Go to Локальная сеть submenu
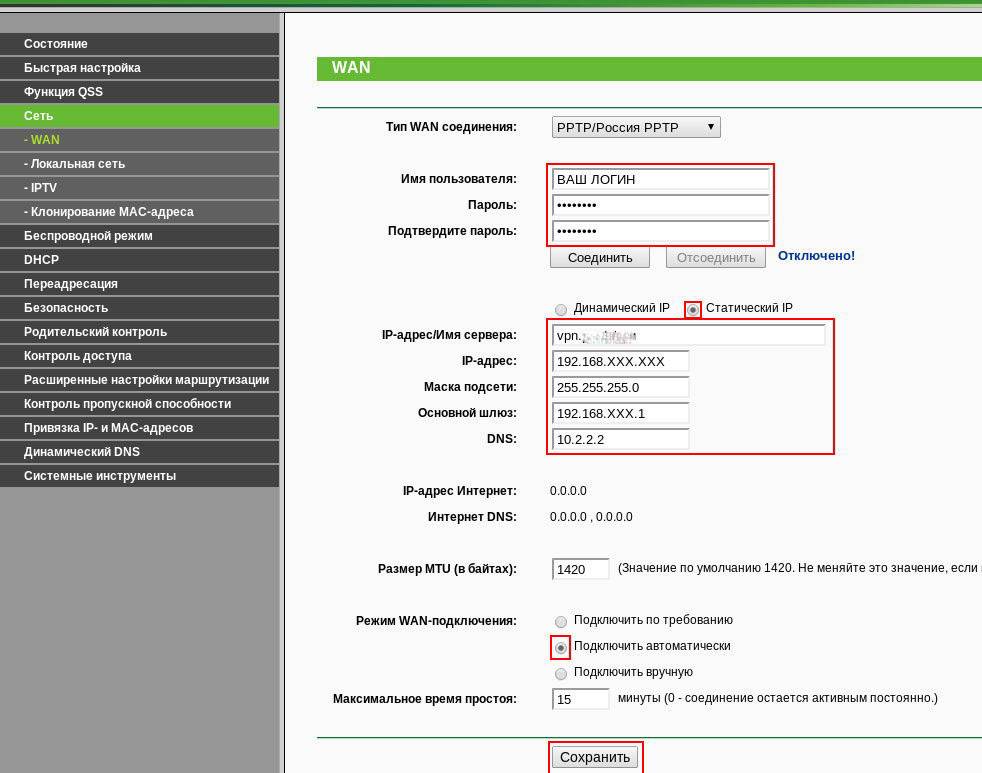The height and width of the screenshot is (773, 982). pyautogui.click(x=139, y=164)
